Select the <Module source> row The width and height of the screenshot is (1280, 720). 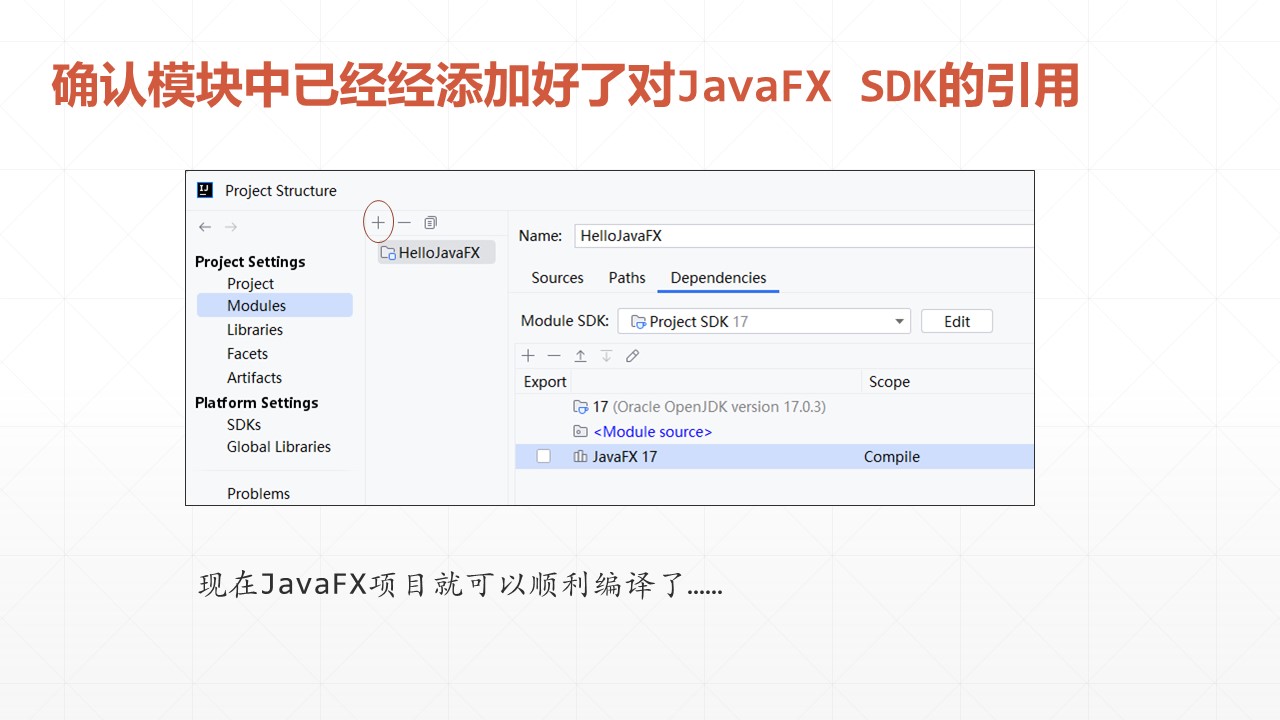pyautogui.click(x=774, y=432)
